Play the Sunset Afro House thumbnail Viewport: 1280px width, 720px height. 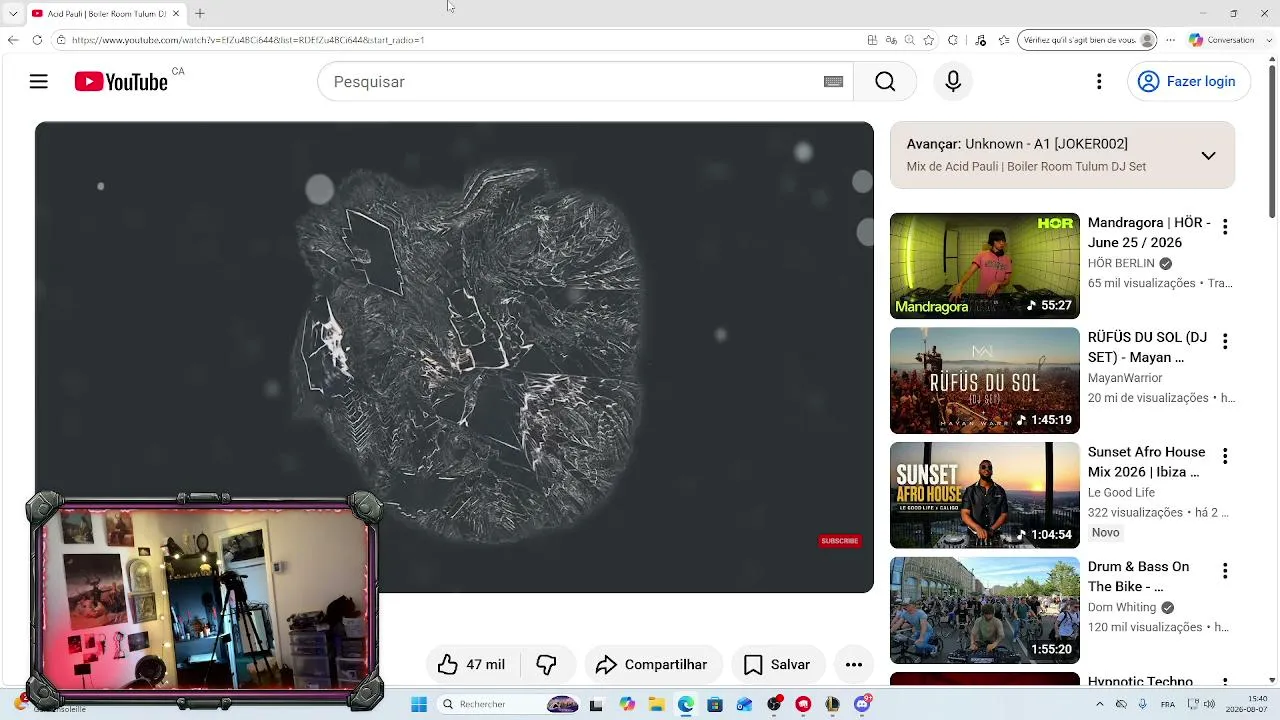coord(985,495)
